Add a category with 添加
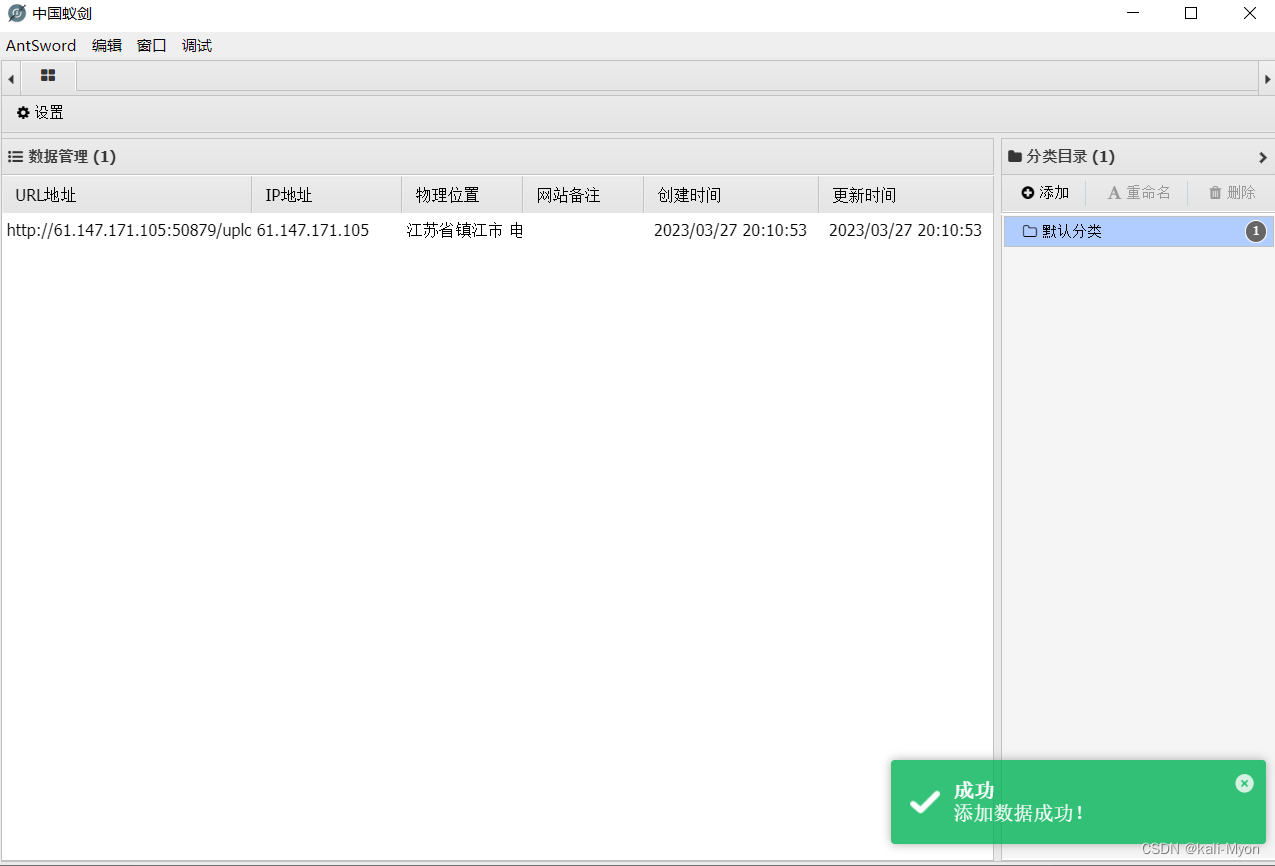The width and height of the screenshot is (1275, 866). [1045, 193]
